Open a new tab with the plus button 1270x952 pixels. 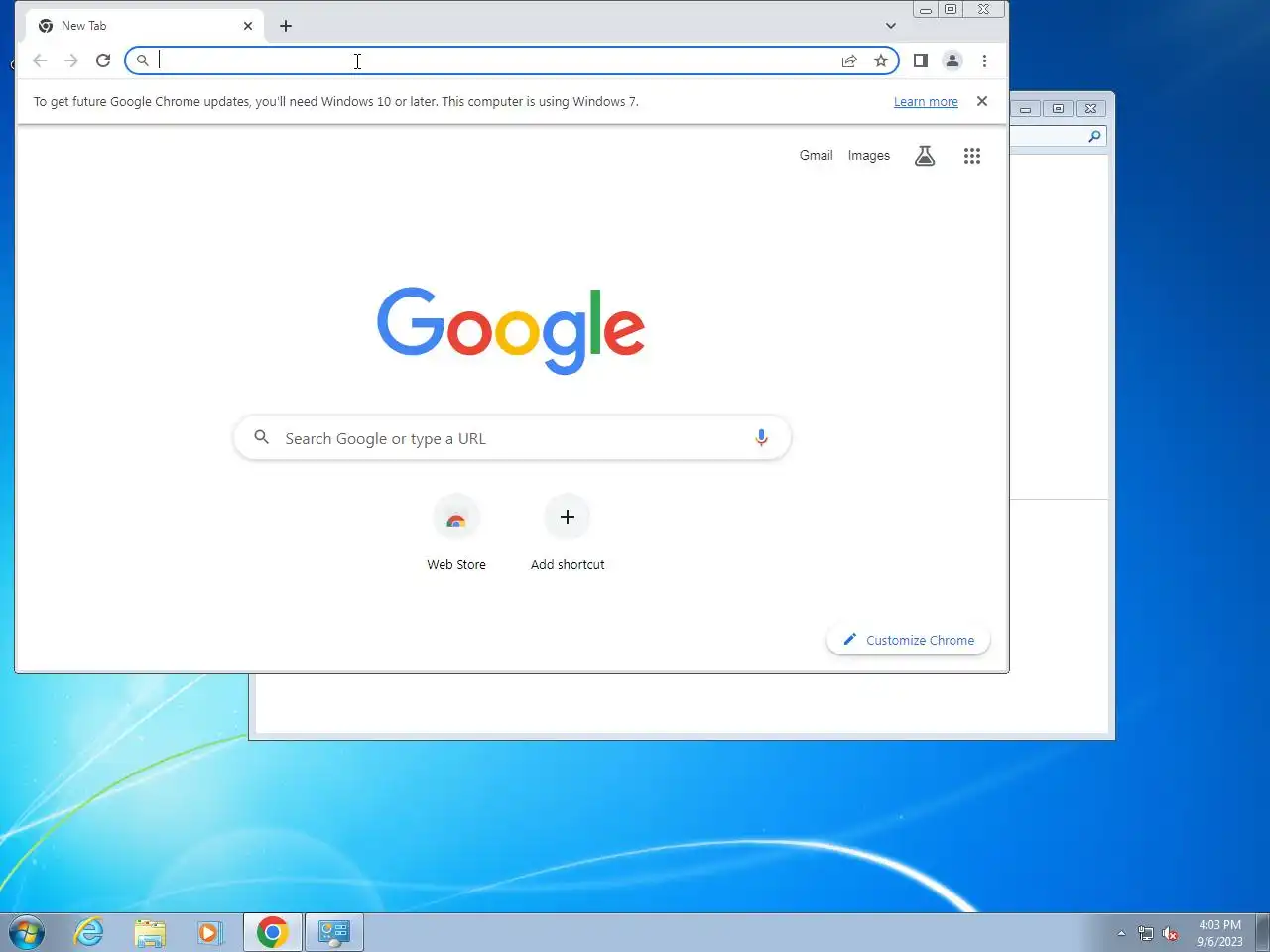click(x=286, y=26)
